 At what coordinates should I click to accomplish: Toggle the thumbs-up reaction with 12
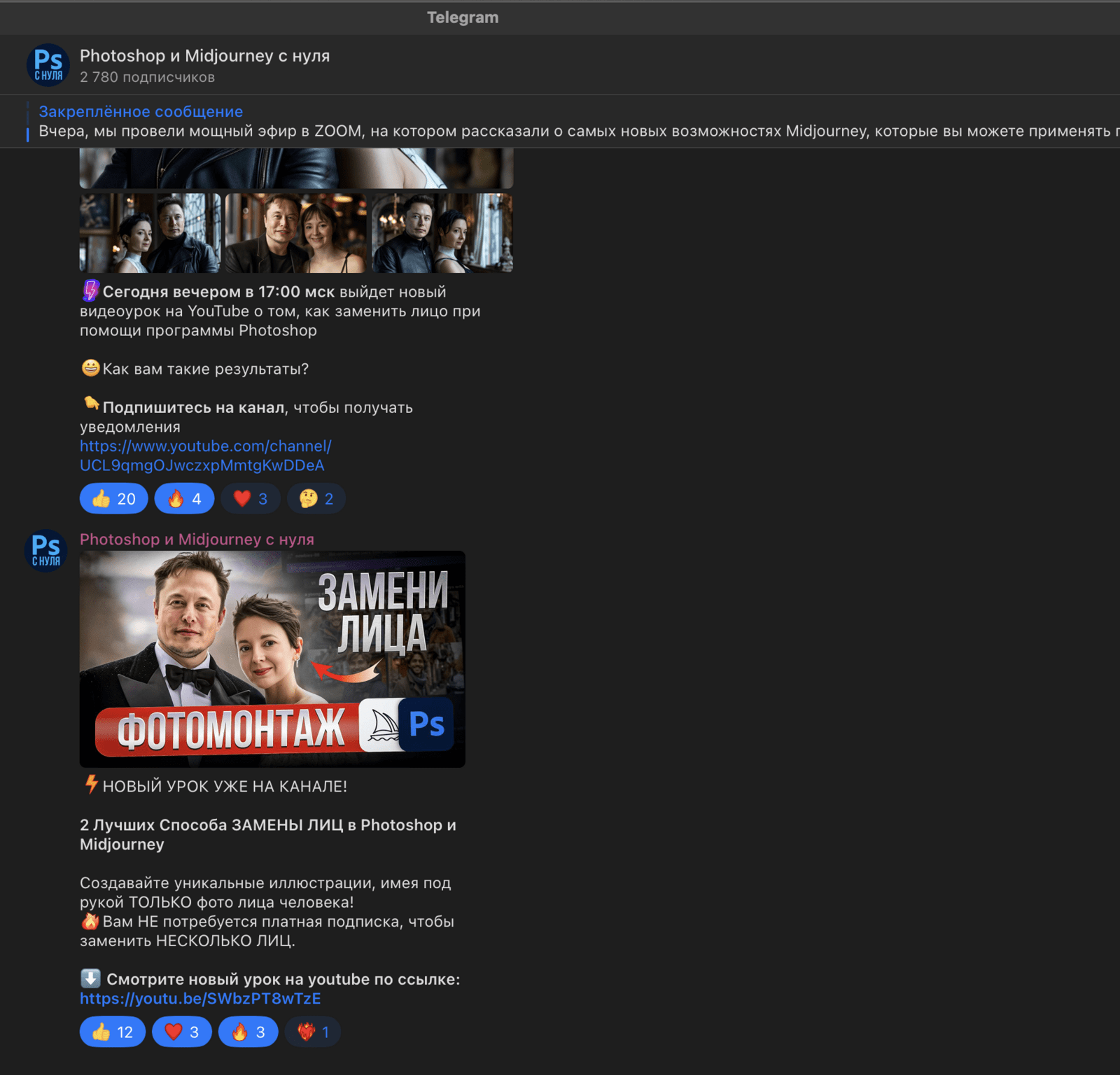pyautogui.click(x=113, y=1032)
